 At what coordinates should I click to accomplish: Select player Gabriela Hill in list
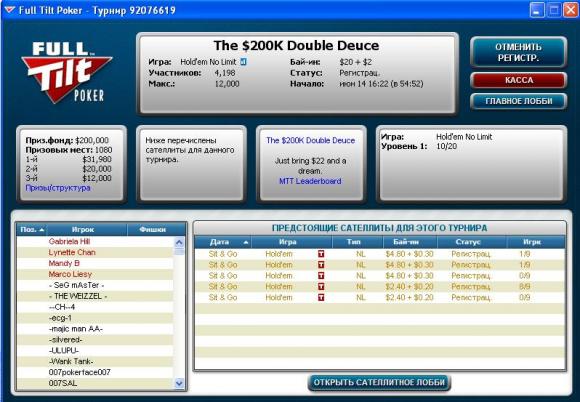pos(95,241)
